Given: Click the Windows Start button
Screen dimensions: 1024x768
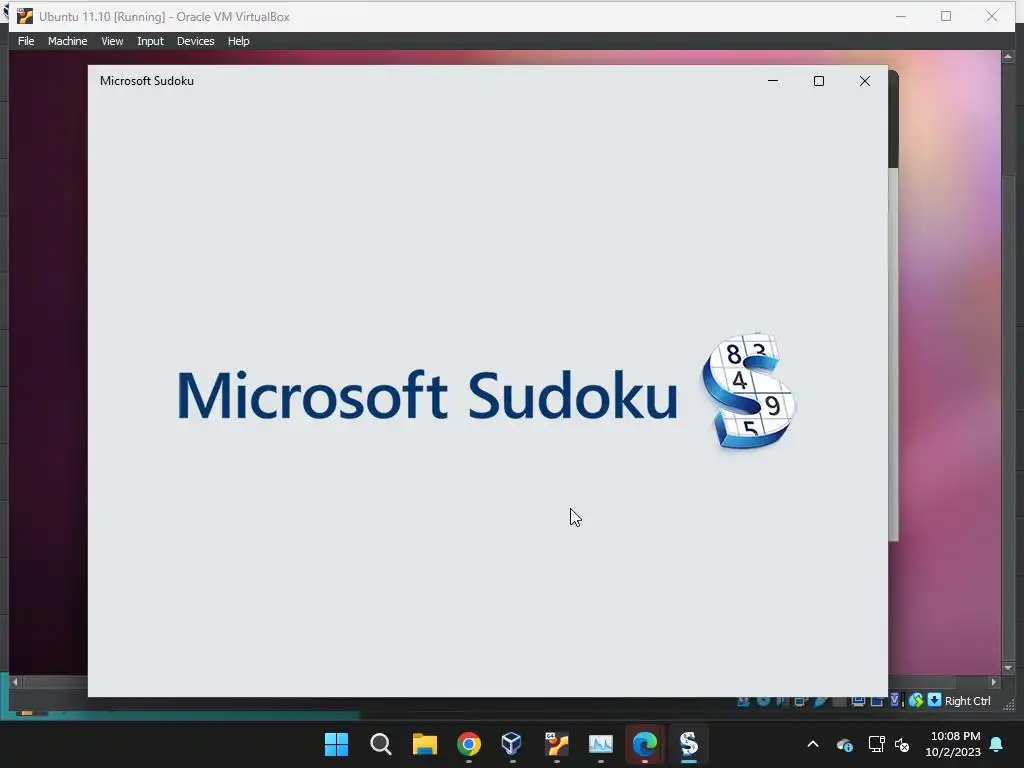Looking at the screenshot, I should (x=336, y=744).
